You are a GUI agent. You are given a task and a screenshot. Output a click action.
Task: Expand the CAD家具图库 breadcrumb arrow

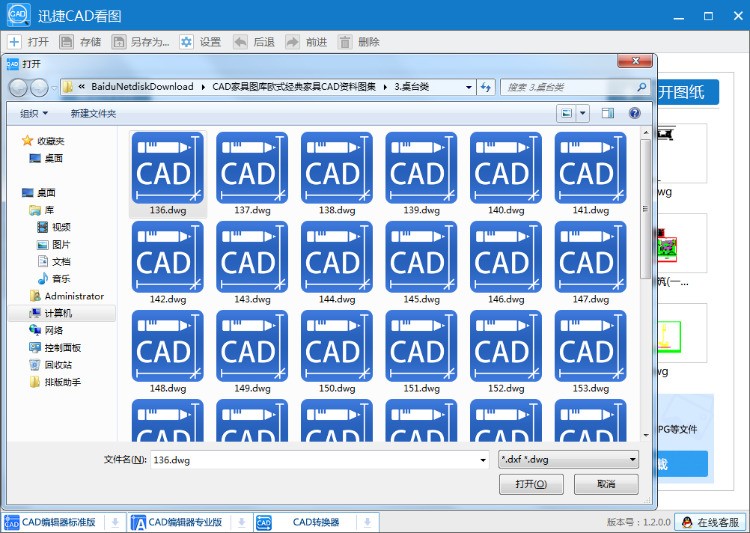(385, 87)
